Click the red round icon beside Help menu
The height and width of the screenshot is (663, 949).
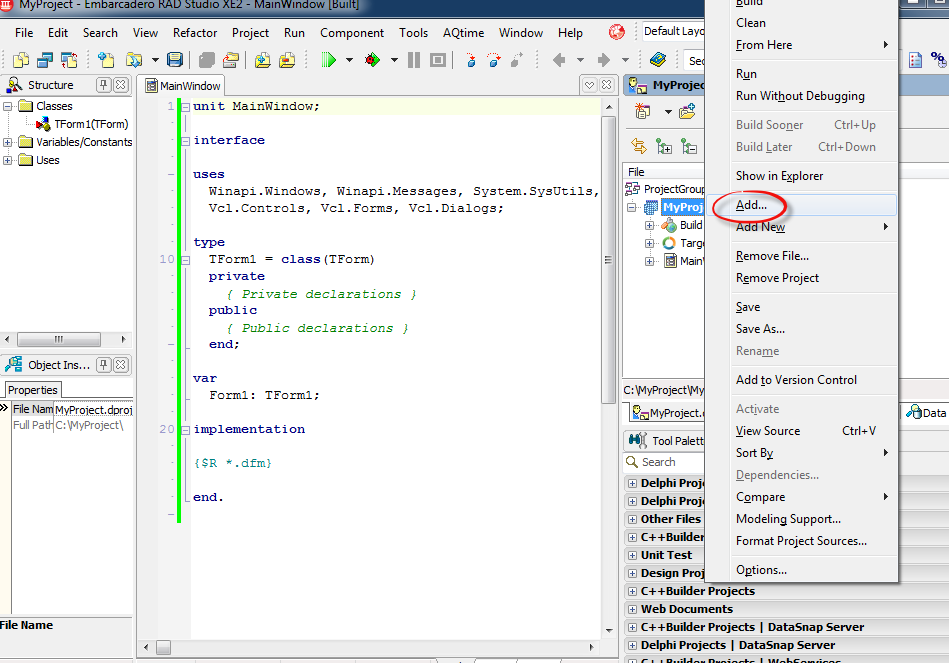[x=617, y=32]
